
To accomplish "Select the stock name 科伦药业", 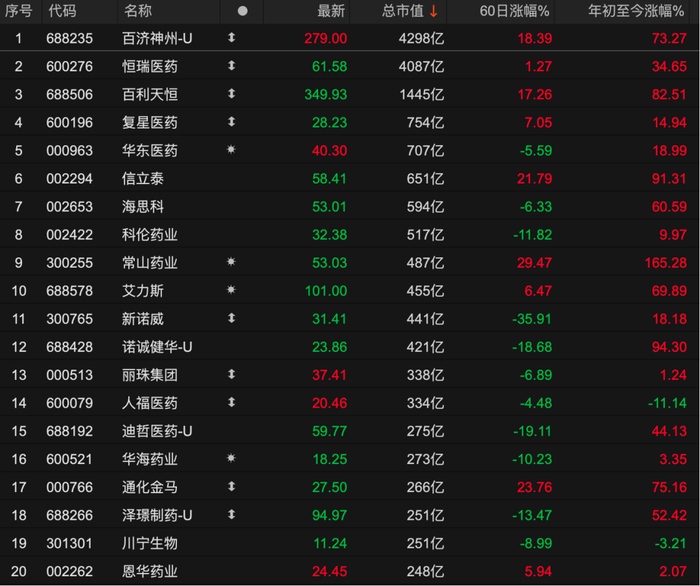I will point(150,235).
